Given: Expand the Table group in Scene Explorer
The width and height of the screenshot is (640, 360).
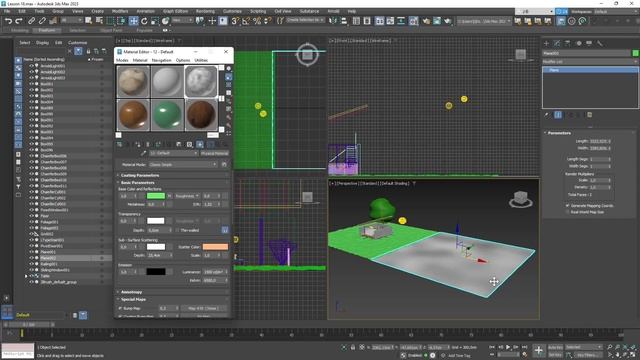Looking at the screenshot, I should click(x=26, y=276).
